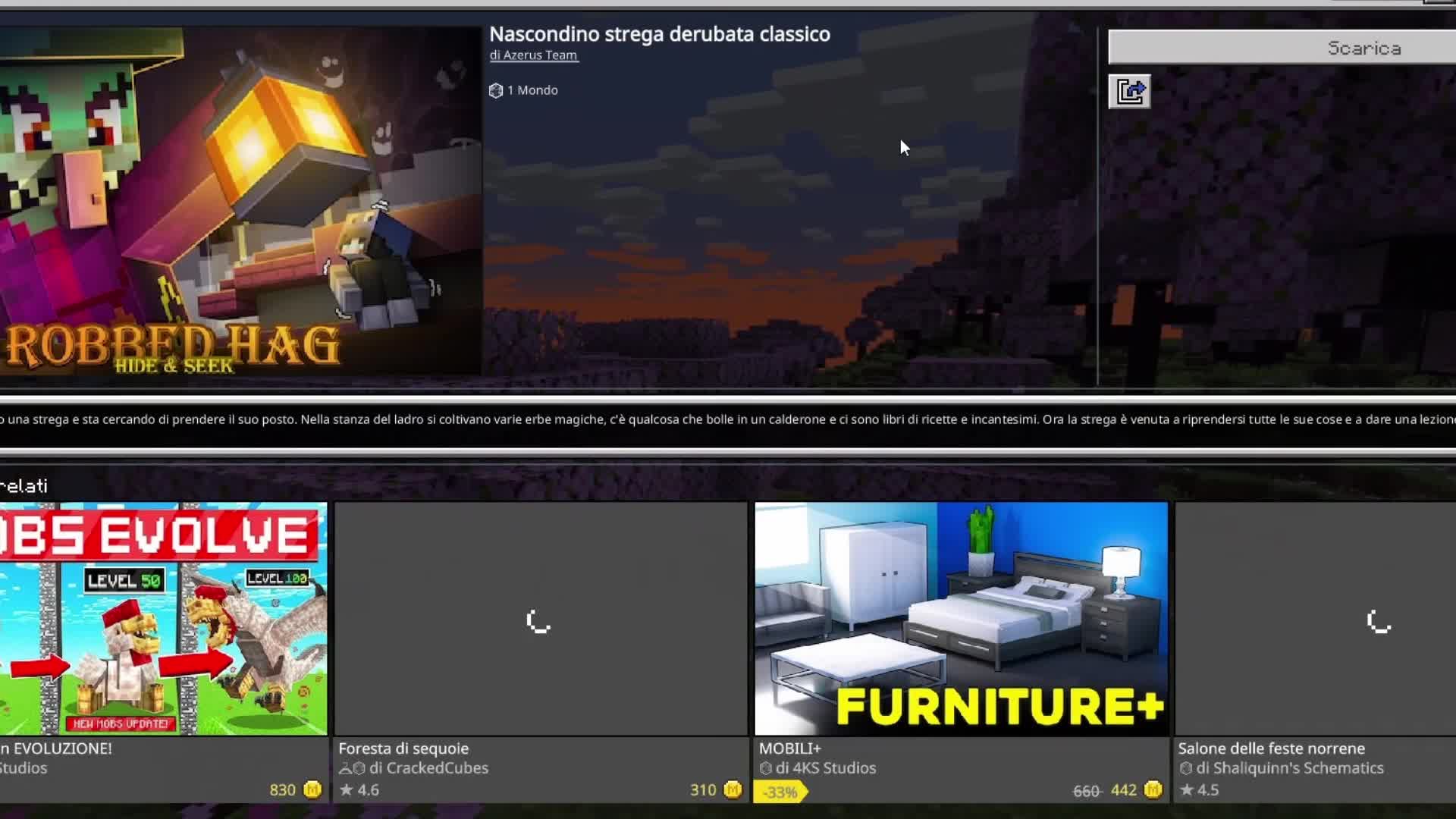Click the pack type icon beside CrackedCubes

(x=352, y=768)
